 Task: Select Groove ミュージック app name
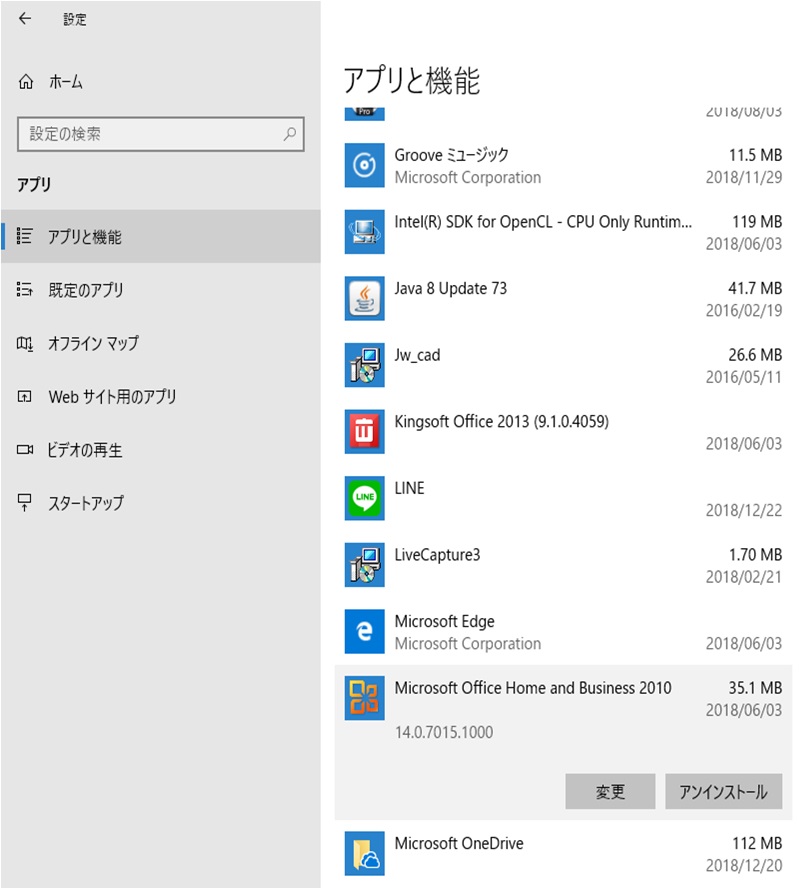click(x=451, y=155)
